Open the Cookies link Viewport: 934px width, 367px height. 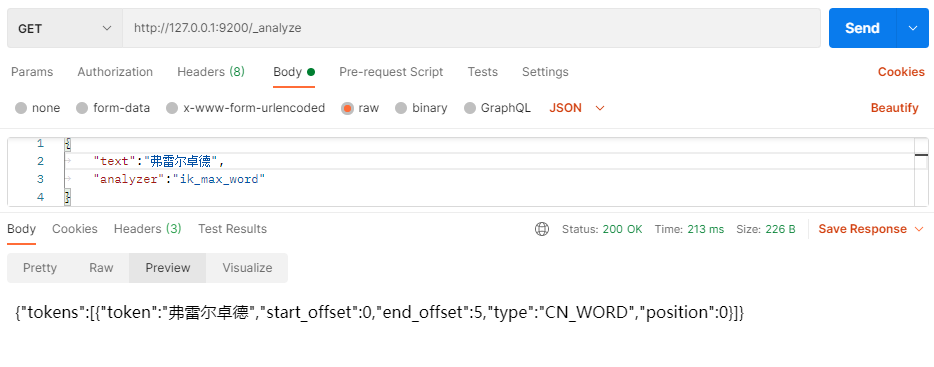point(901,72)
